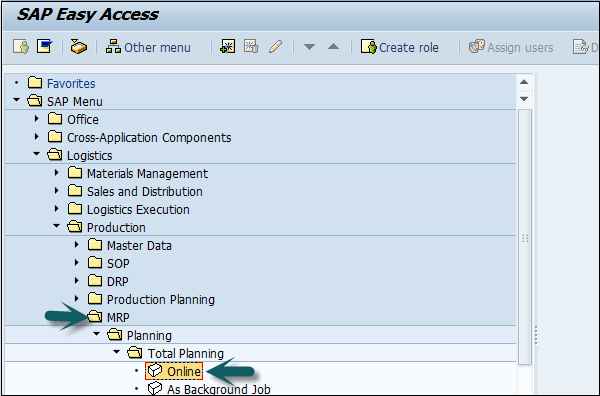
Task: Select the Sales and Distribution label
Action: click(x=145, y=192)
